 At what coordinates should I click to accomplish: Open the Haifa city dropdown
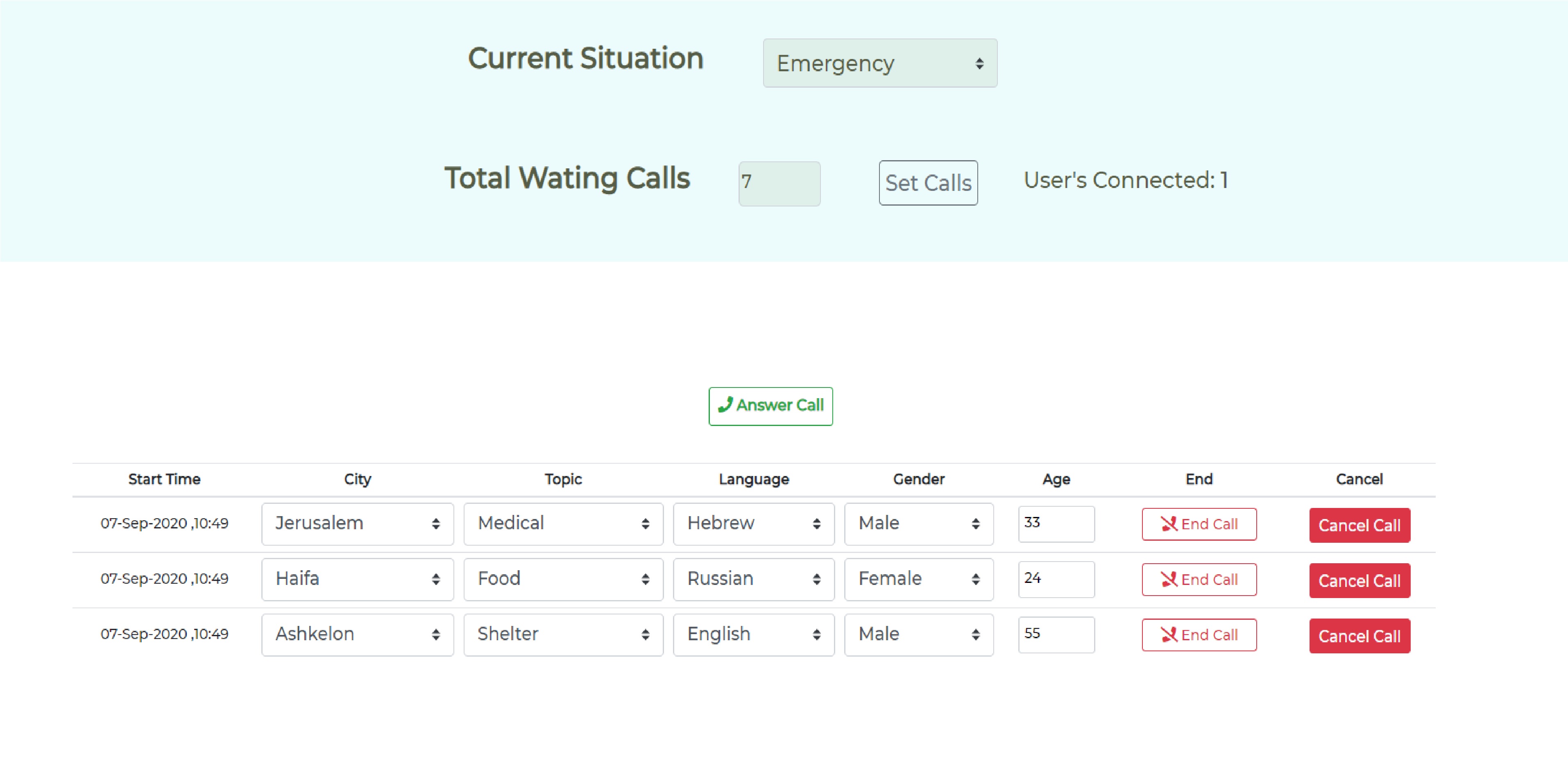(x=357, y=579)
